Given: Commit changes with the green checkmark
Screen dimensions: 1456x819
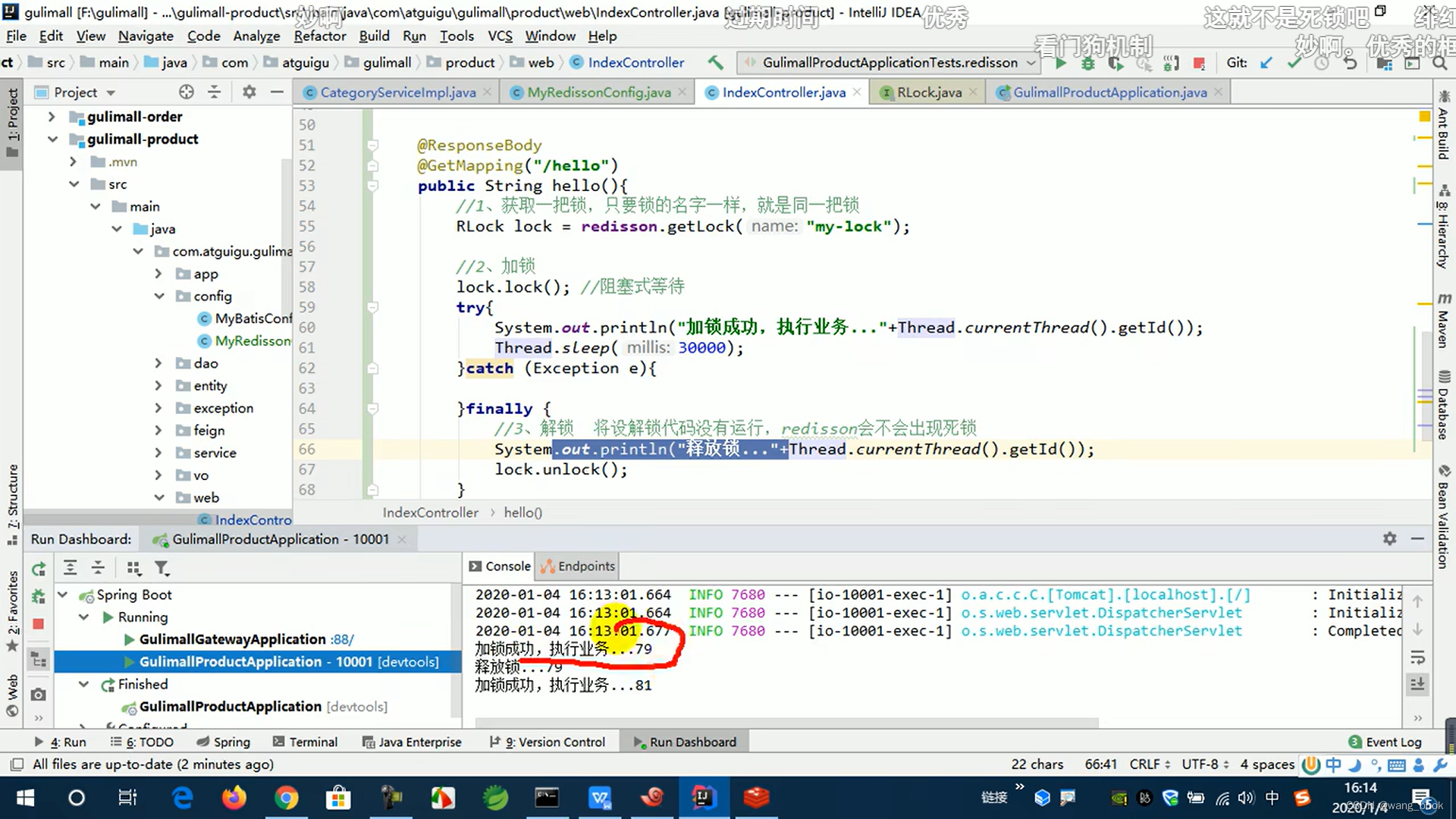Looking at the screenshot, I should (x=1294, y=63).
